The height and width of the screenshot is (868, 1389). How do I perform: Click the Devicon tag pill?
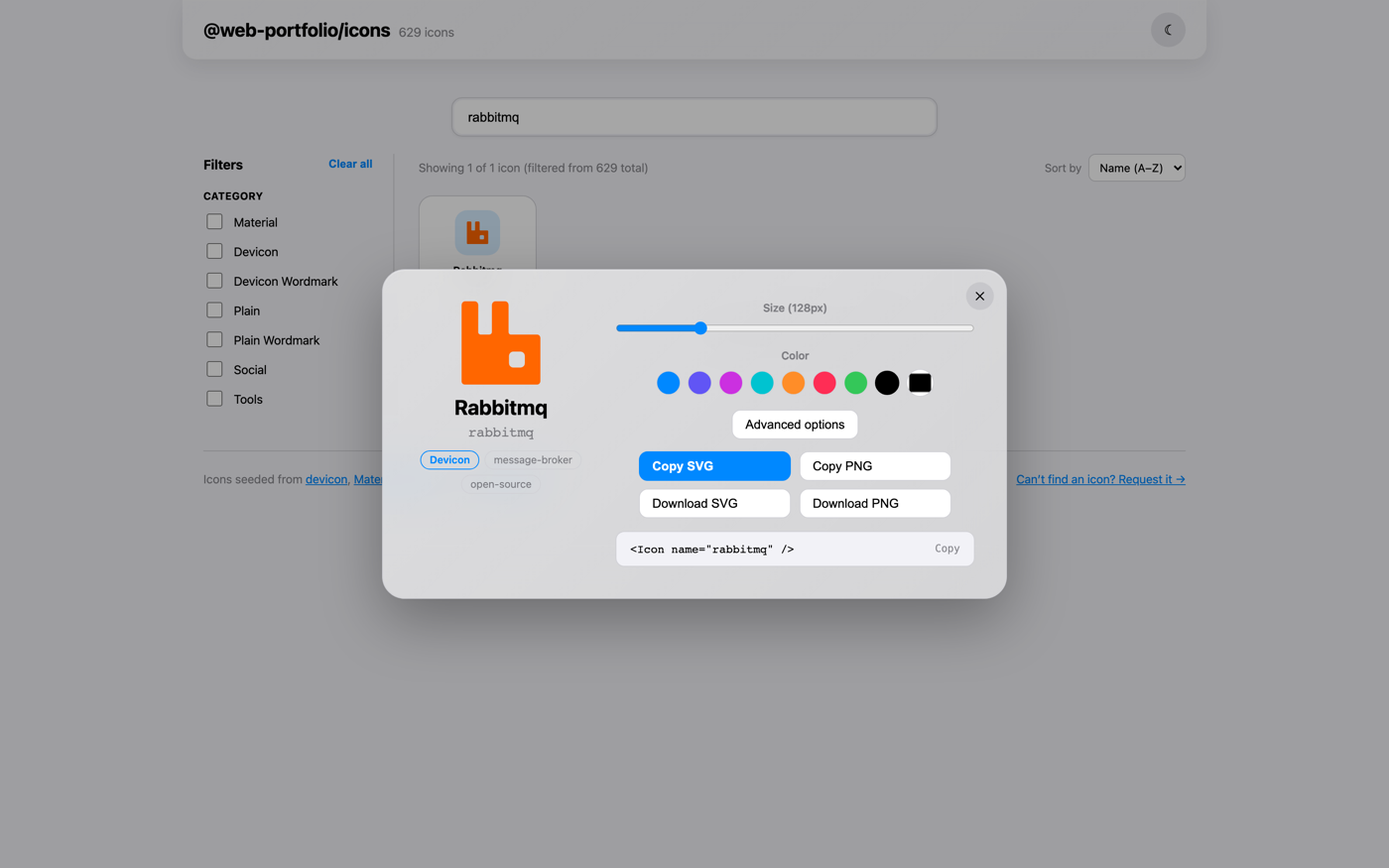coord(449,460)
